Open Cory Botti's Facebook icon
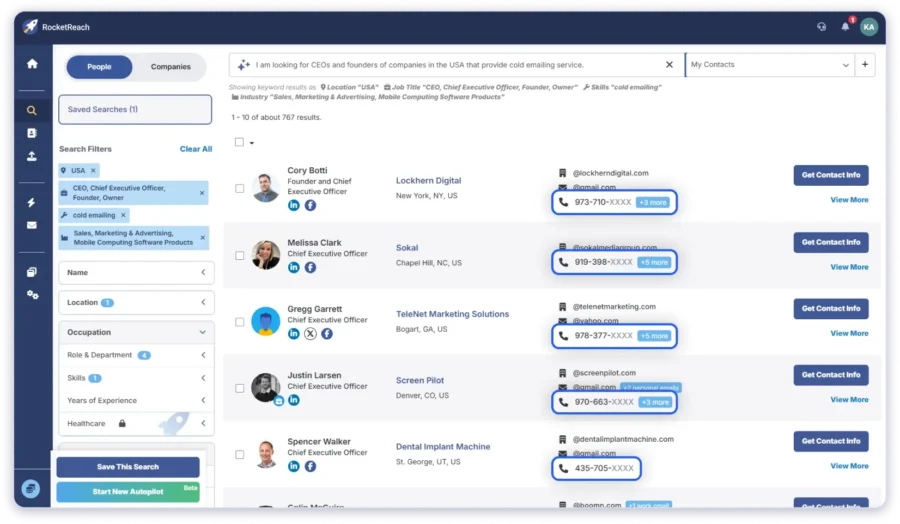This screenshot has width=900, height=524. point(310,205)
